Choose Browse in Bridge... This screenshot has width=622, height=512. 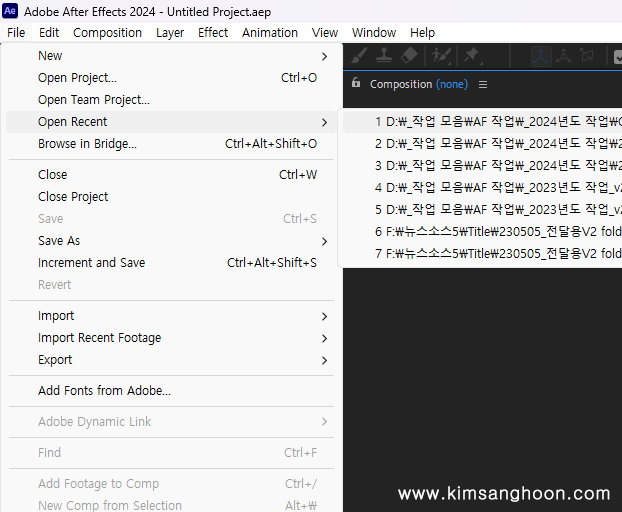point(171,144)
